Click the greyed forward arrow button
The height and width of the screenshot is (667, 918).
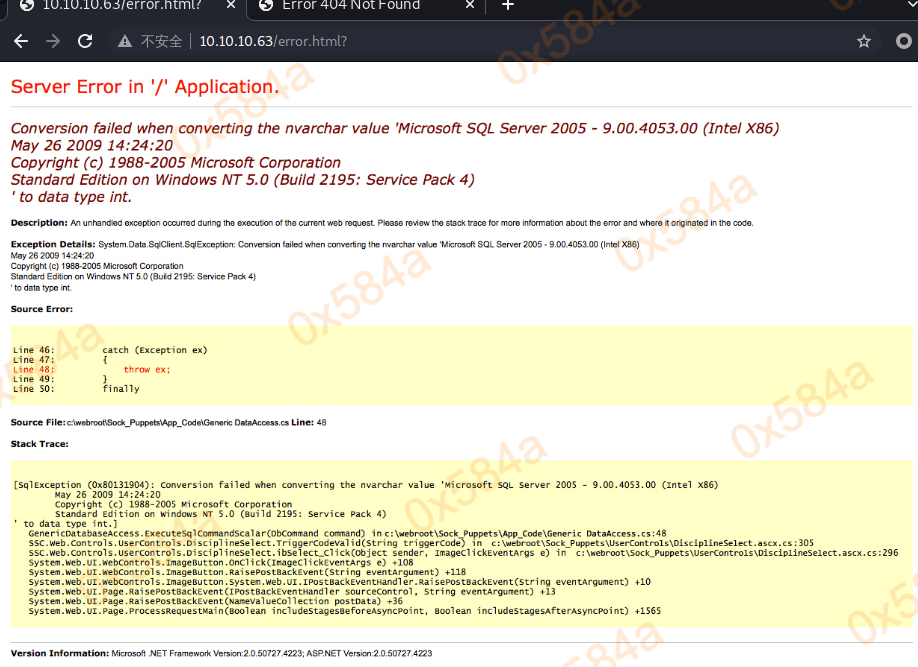coord(53,42)
